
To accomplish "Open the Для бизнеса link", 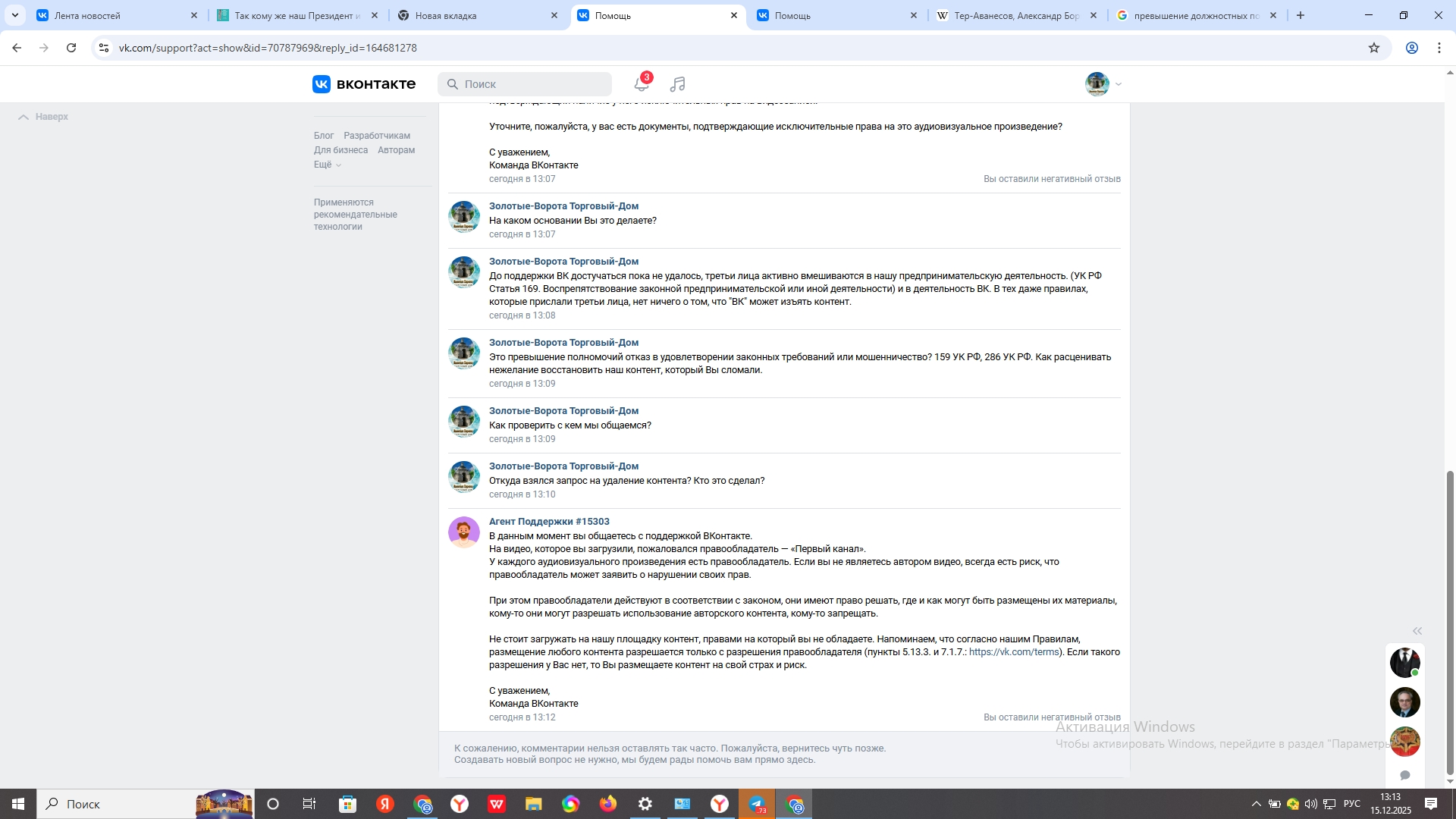I will click(x=340, y=150).
